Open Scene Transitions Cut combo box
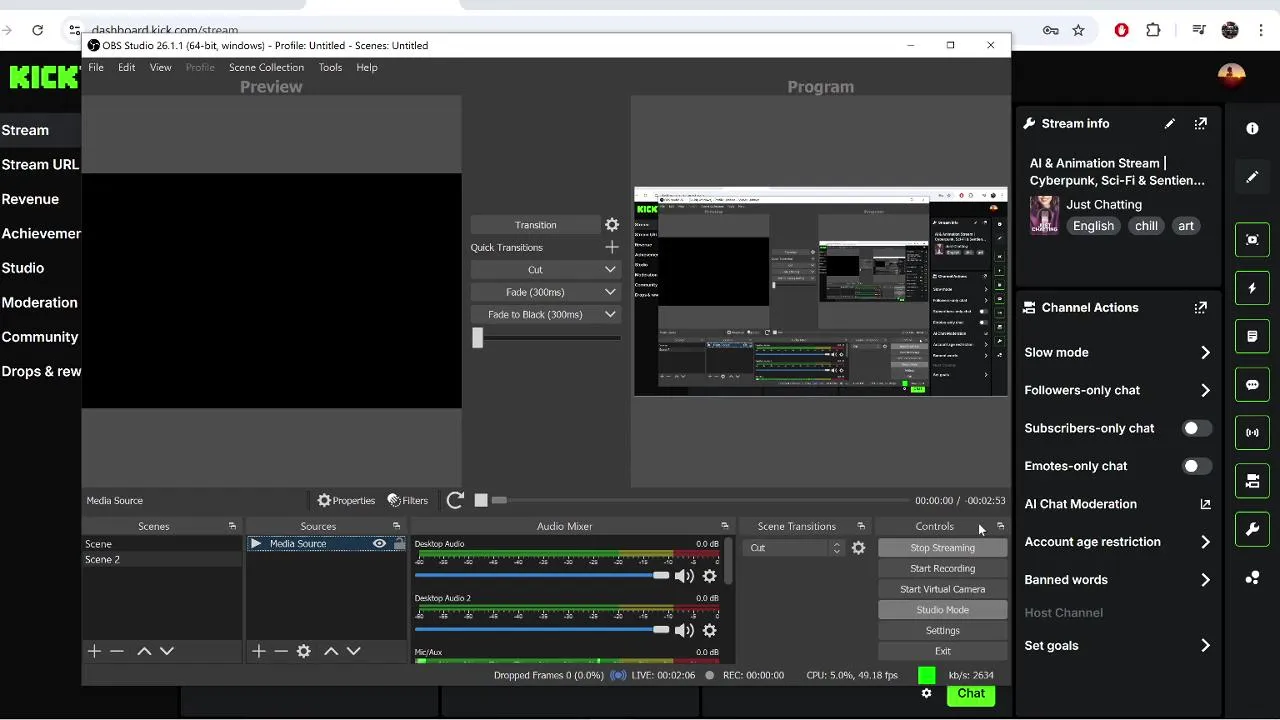Screen dimensions: 1280x720 (x=793, y=548)
